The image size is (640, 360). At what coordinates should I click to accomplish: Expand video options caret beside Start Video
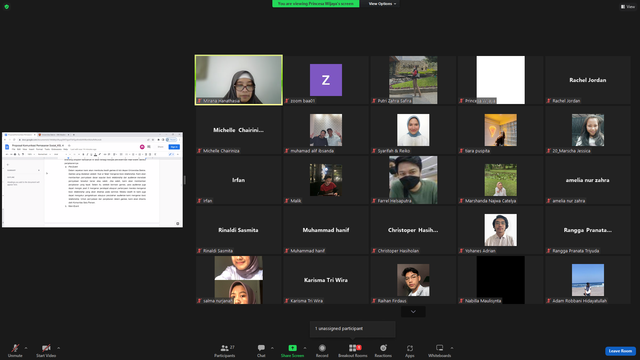[x=58, y=348]
